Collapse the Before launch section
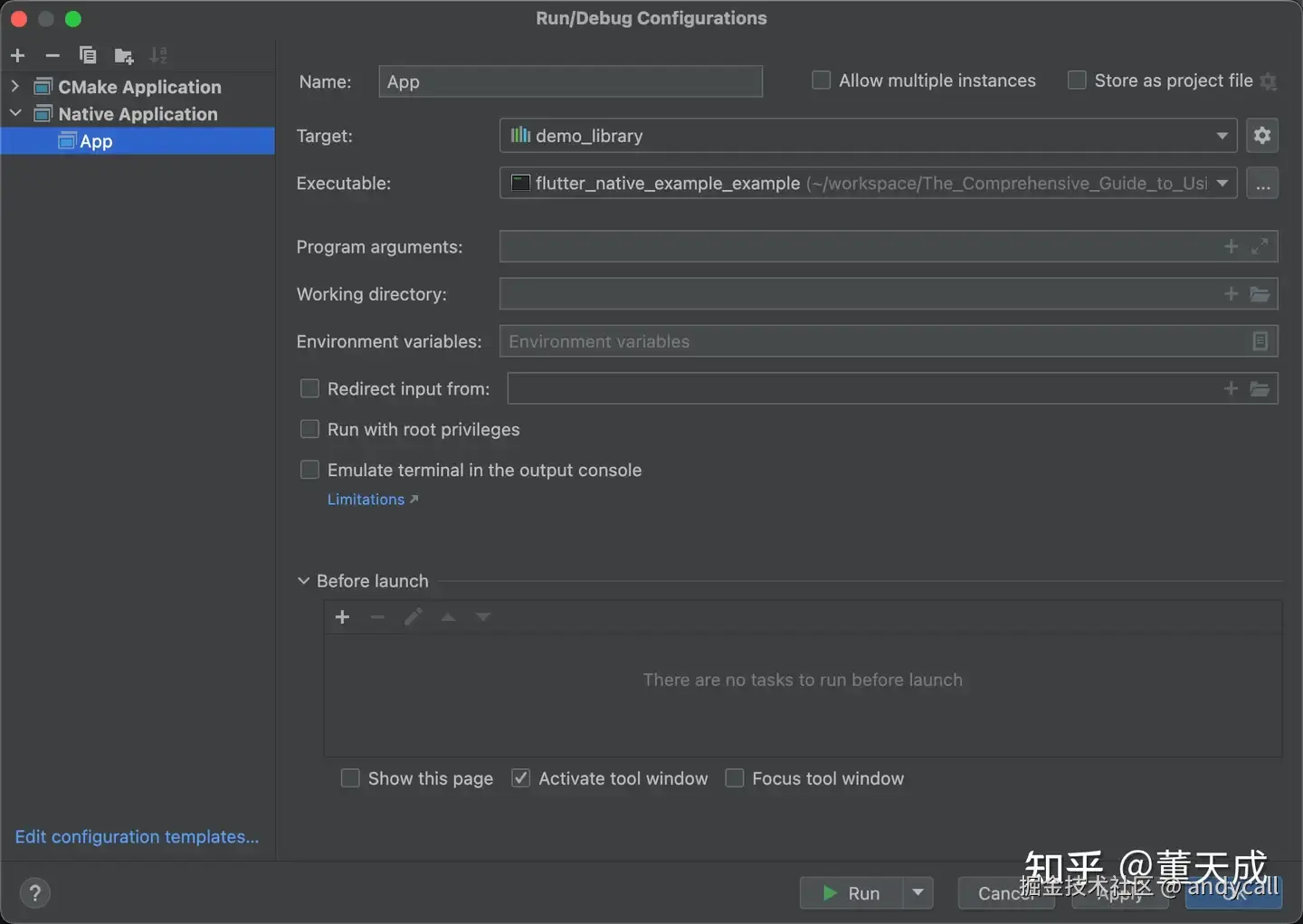This screenshot has height=924, width=1303. 304,581
